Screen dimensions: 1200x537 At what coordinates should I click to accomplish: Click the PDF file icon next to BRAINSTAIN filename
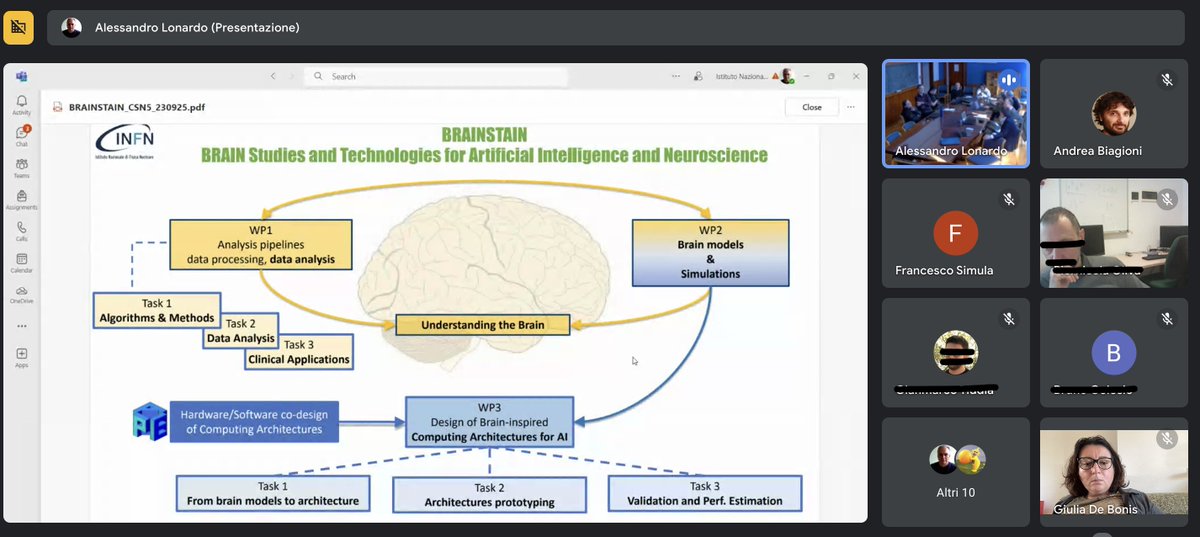58,107
